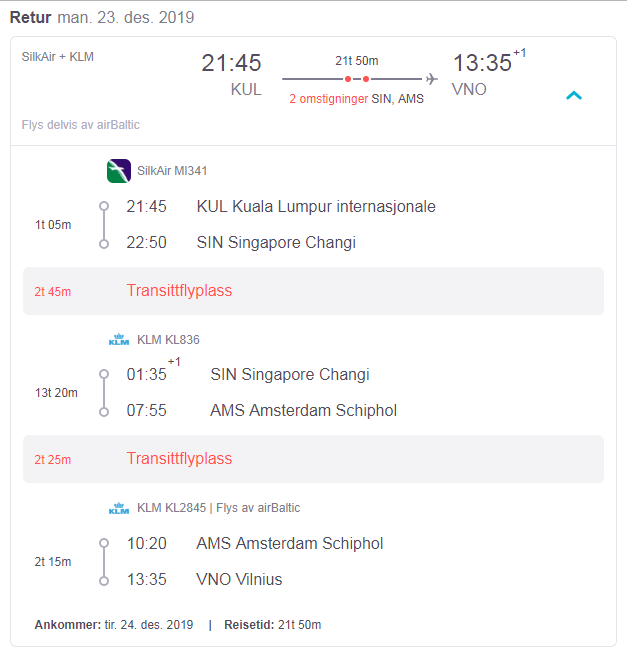Click 'AMS Amsterdam Schiphol' arrival at 07:55
The image size is (627, 651).
tap(304, 410)
